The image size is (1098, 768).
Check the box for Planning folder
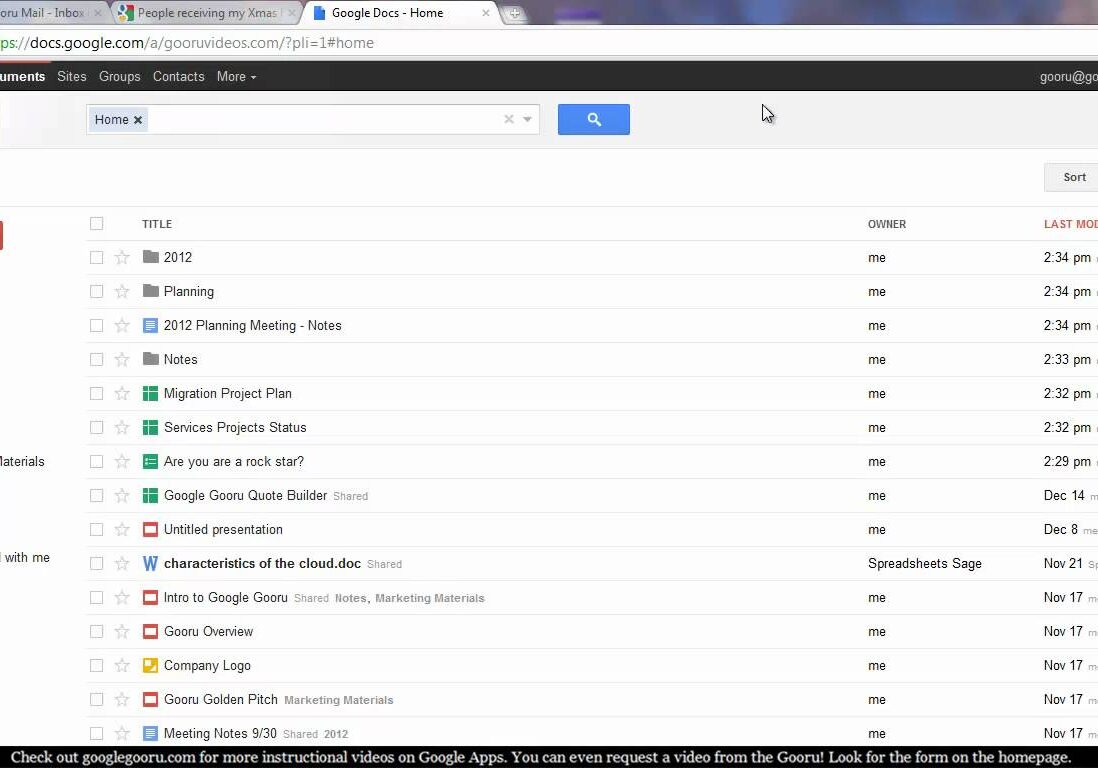click(x=97, y=291)
